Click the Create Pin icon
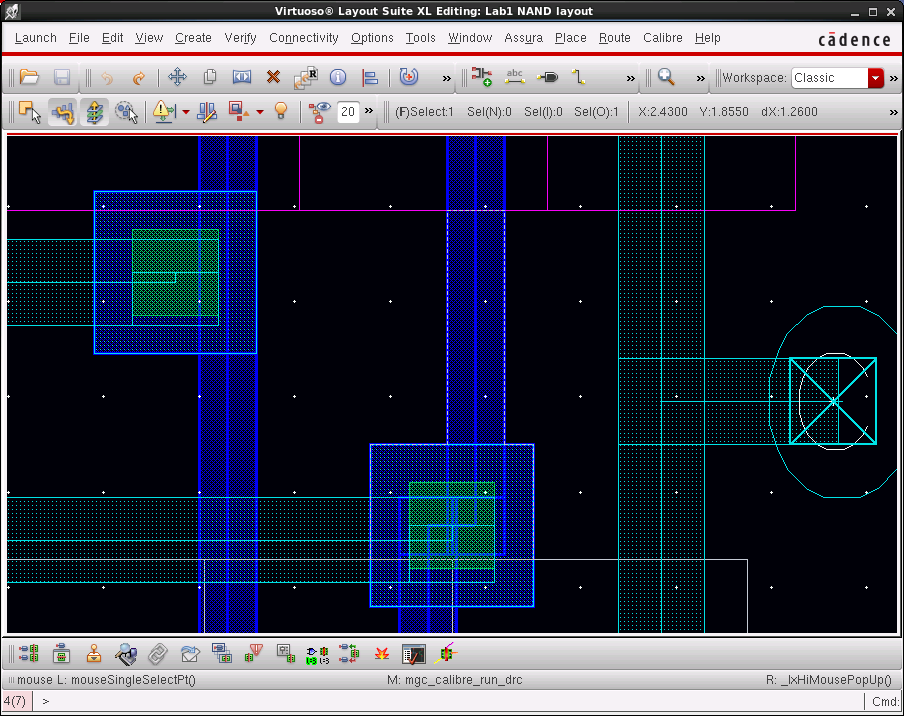Image resolution: width=904 pixels, height=716 pixels. click(547, 77)
